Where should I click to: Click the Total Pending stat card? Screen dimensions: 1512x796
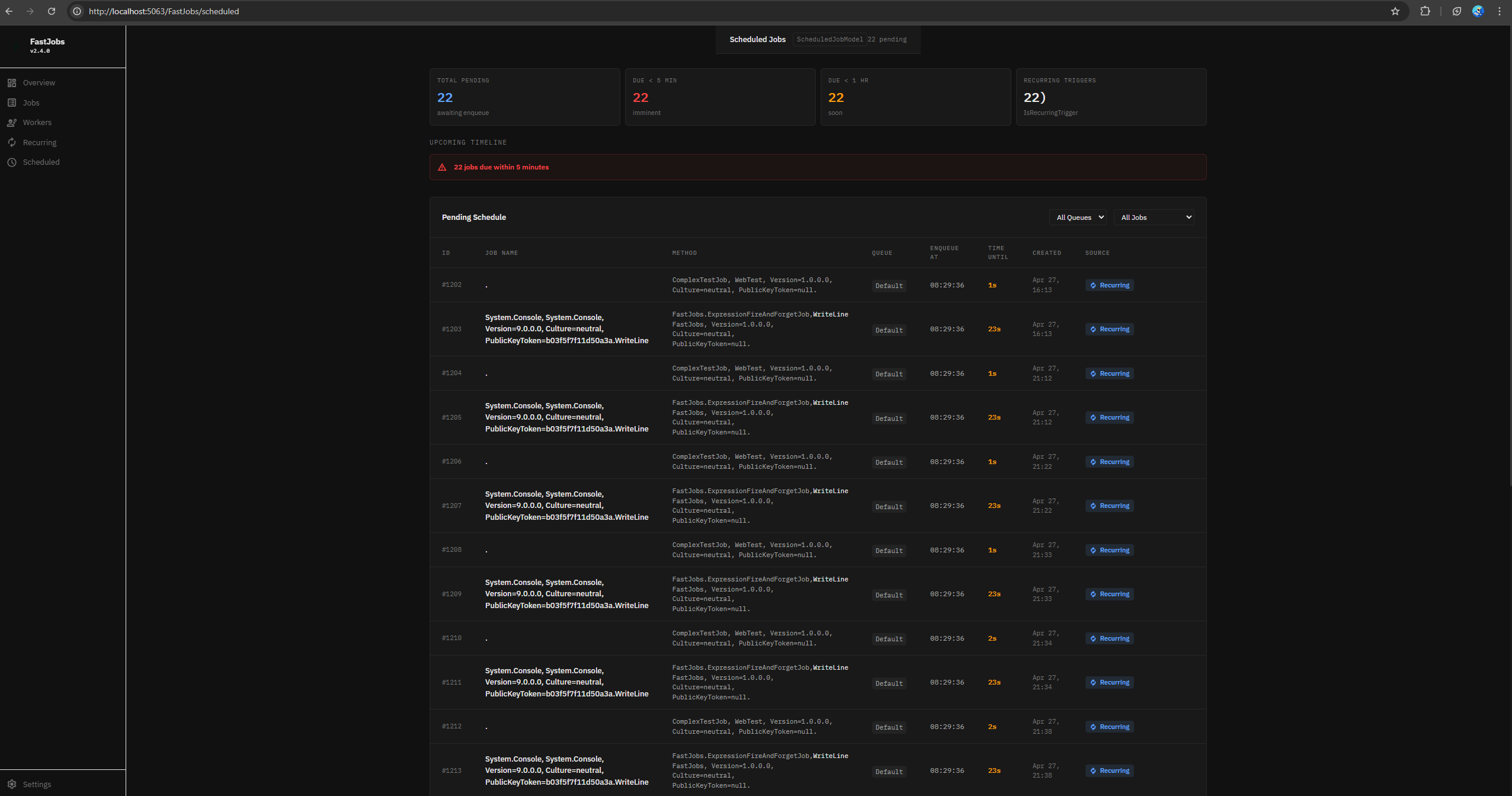coord(524,97)
